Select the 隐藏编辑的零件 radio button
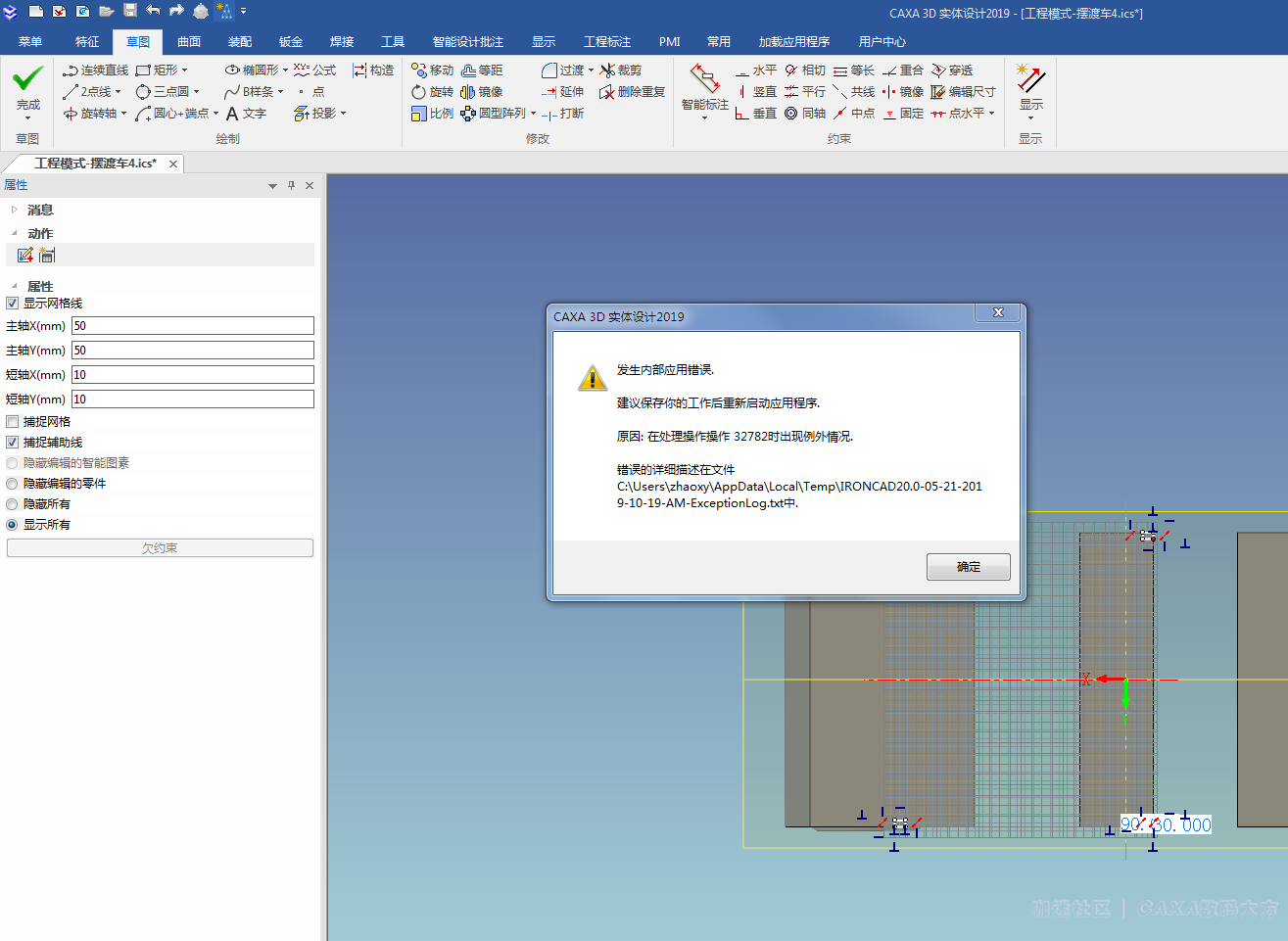The height and width of the screenshot is (941, 1288). (13, 484)
